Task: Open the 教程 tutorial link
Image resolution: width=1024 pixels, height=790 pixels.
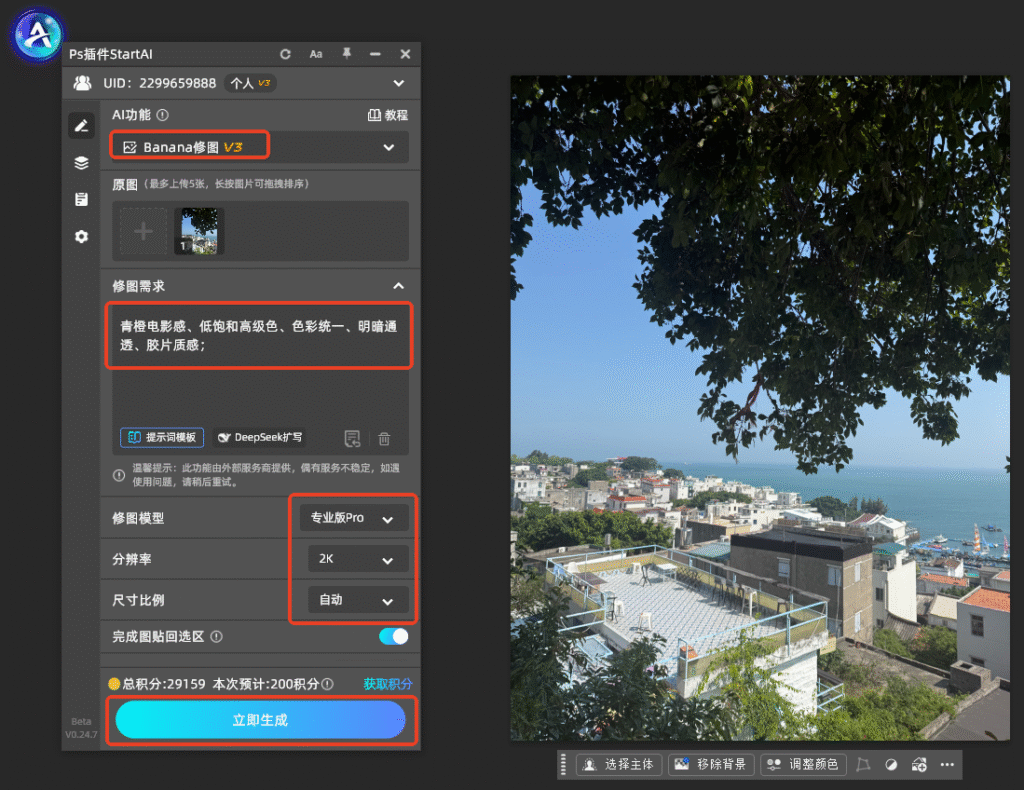Action: 388,115
